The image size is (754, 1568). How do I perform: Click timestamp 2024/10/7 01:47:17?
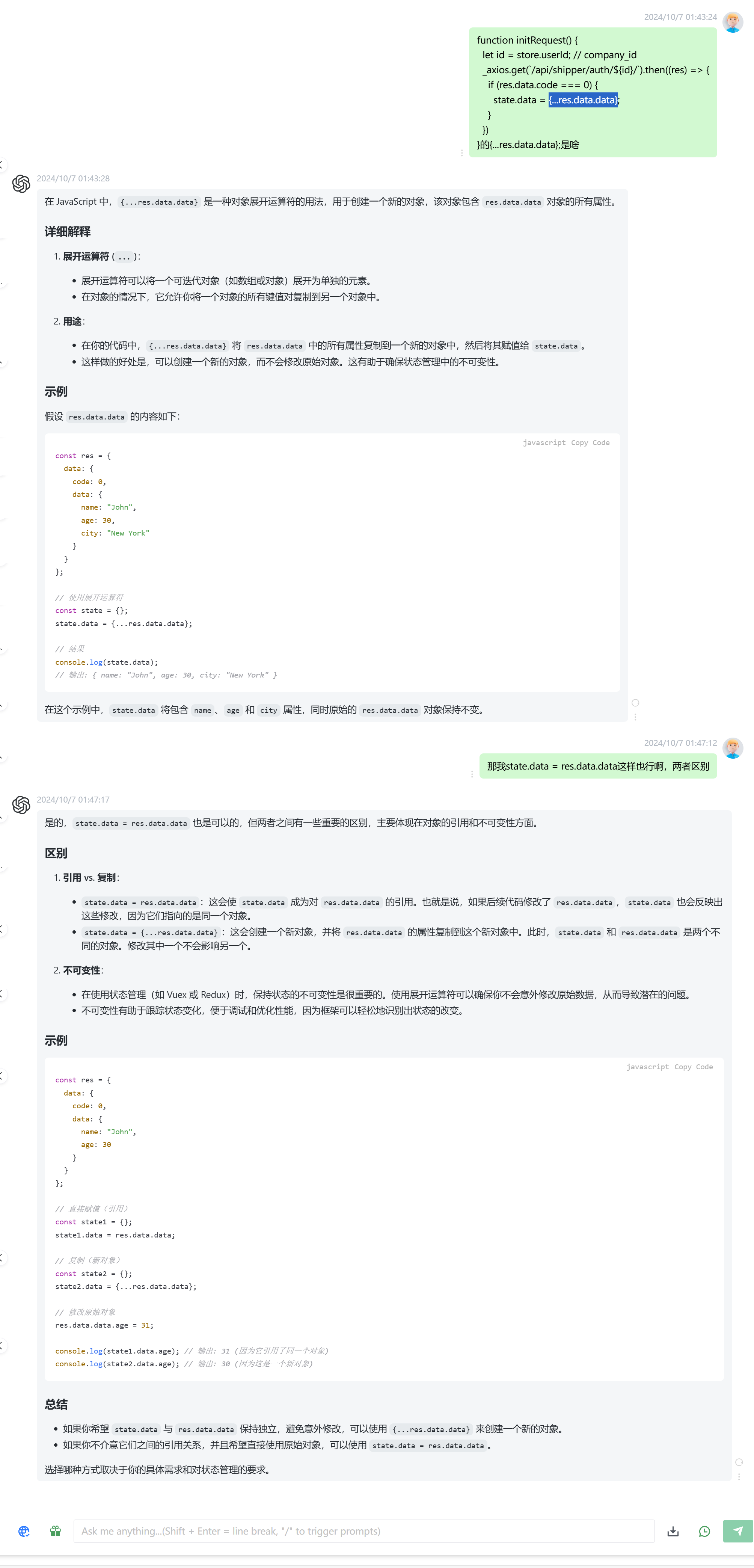coord(73,799)
